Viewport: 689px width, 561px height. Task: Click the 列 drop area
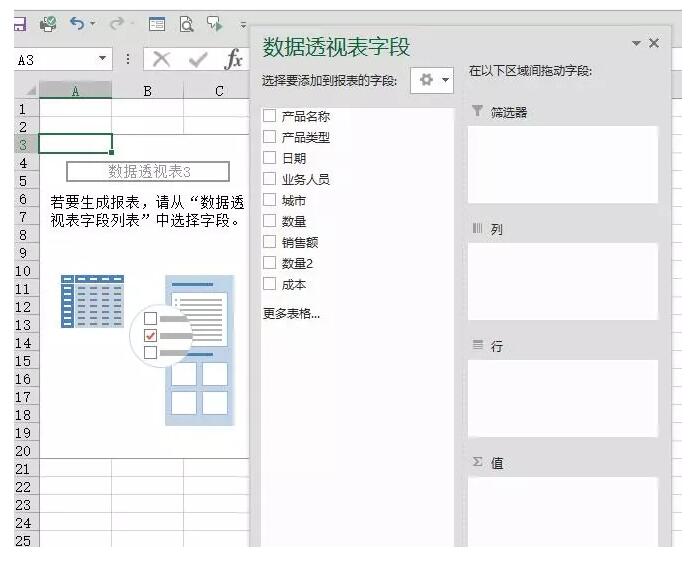point(563,281)
